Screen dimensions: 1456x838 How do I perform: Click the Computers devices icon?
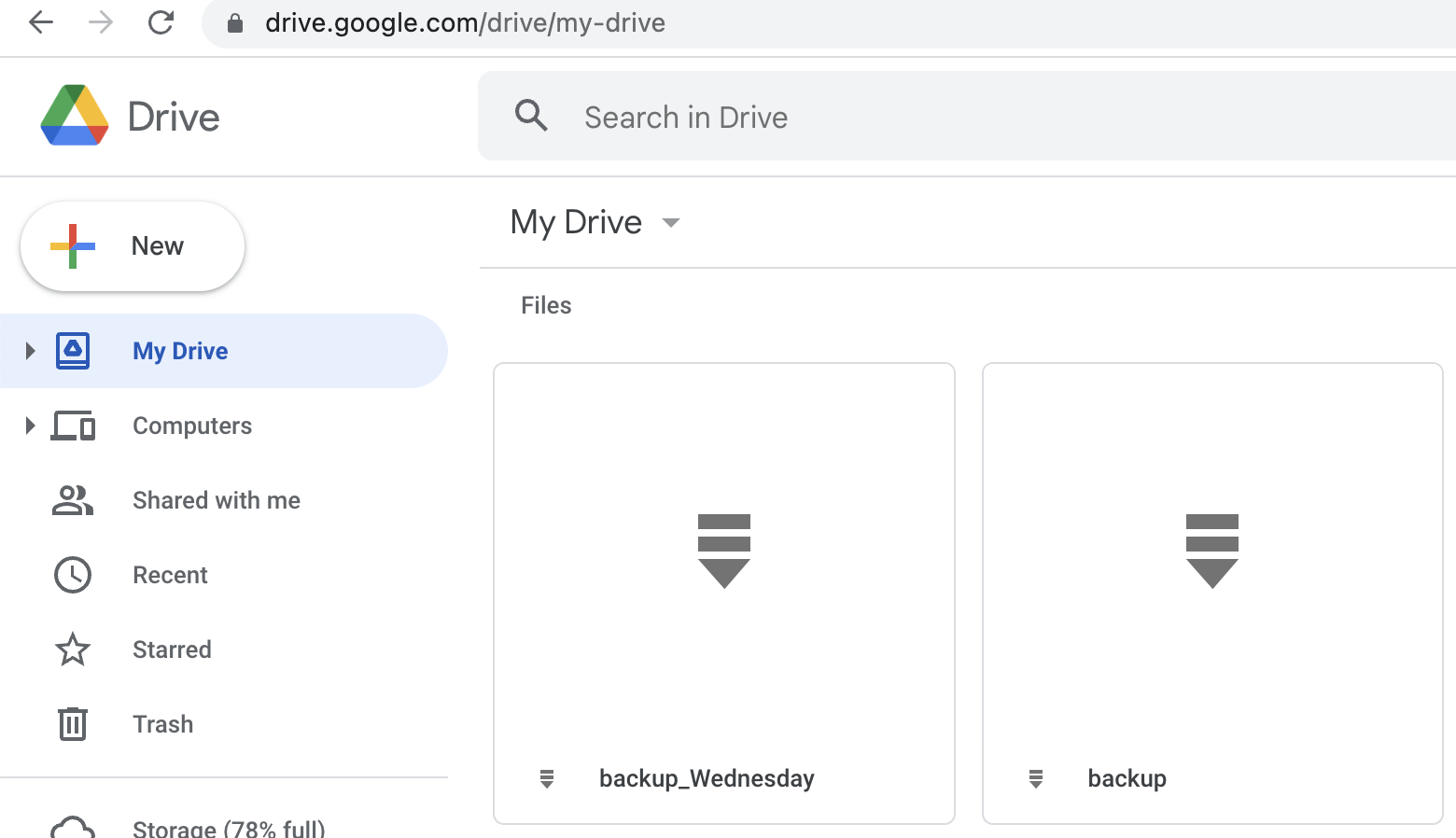[x=73, y=426]
